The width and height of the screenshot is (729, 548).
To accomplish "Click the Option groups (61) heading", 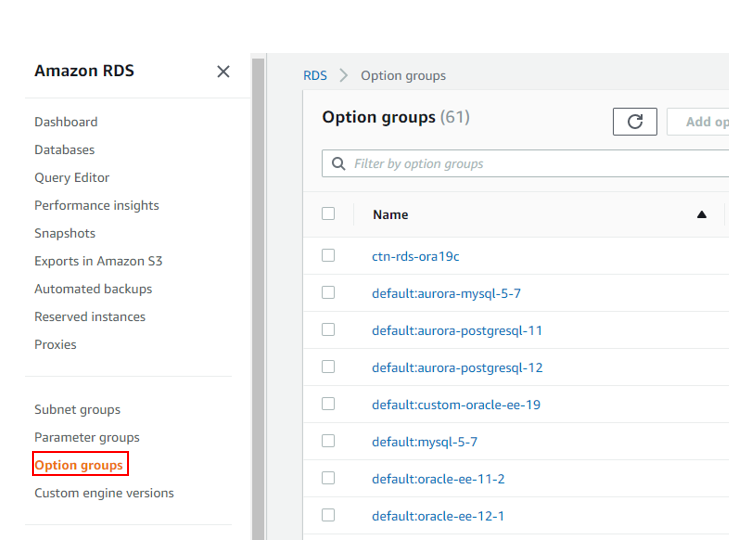I will click(396, 117).
